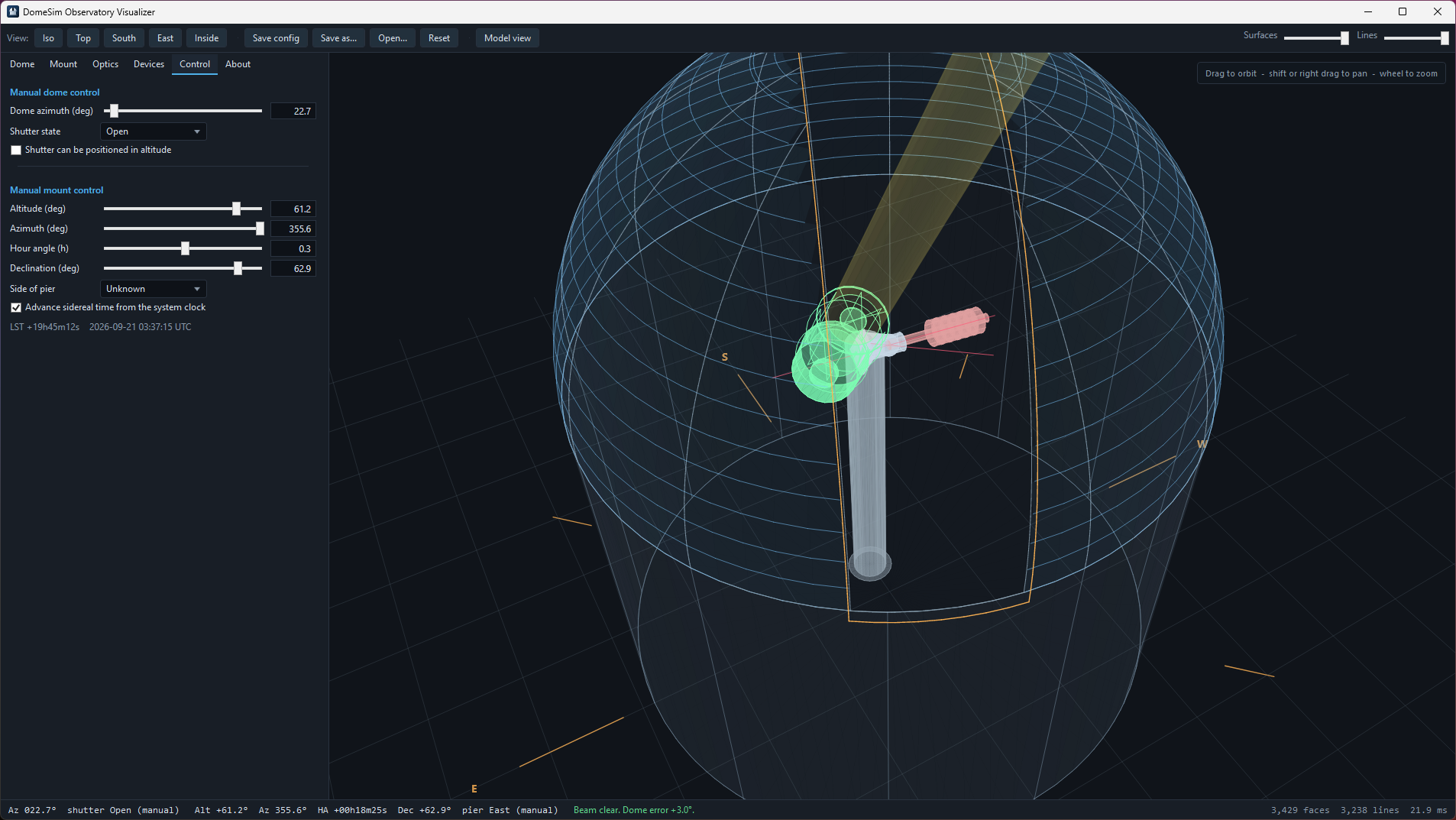Click the DomeSim app icon in title bar

12,11
